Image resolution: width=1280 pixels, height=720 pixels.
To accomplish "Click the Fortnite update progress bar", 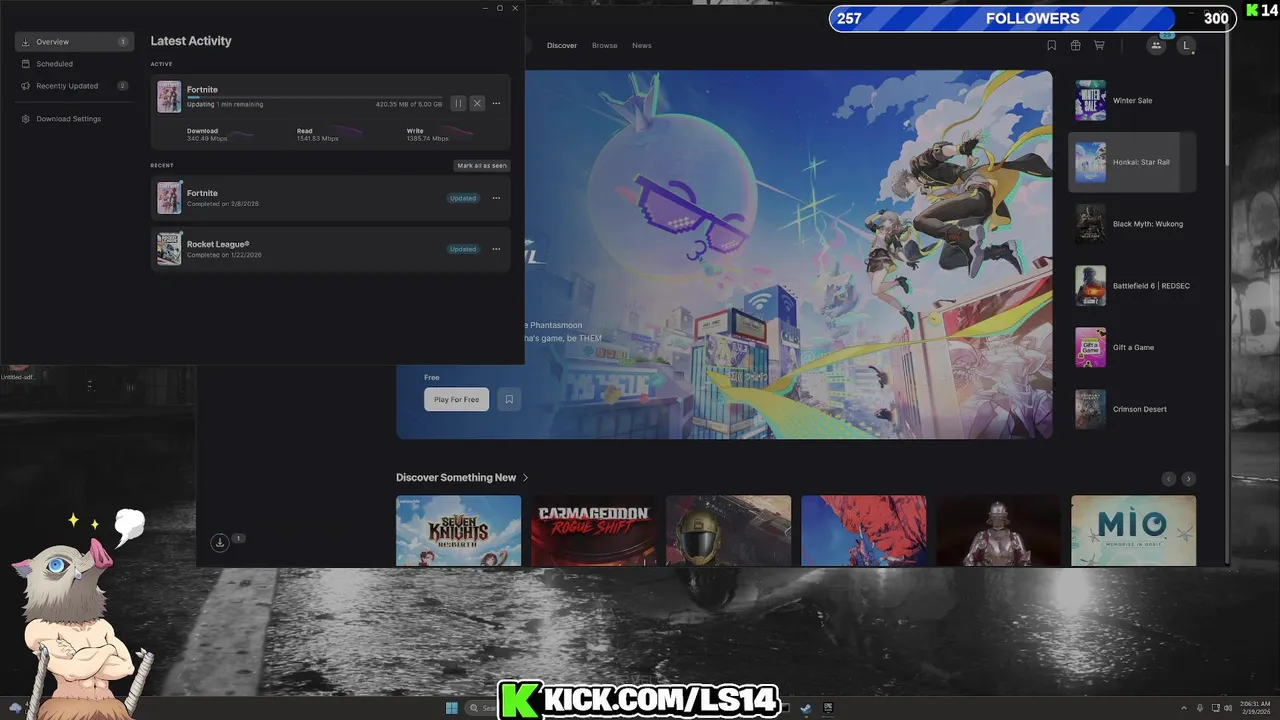I will (x=314, y=97).
